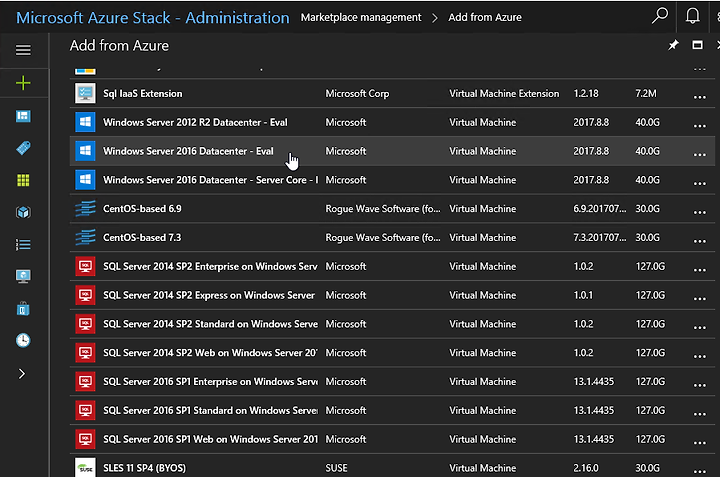Image resolution: width=720 pixels, height=477 pixels.
Task: Open more options for SQL 2014 SP2 Enterprise
Action: coord(700,270)
